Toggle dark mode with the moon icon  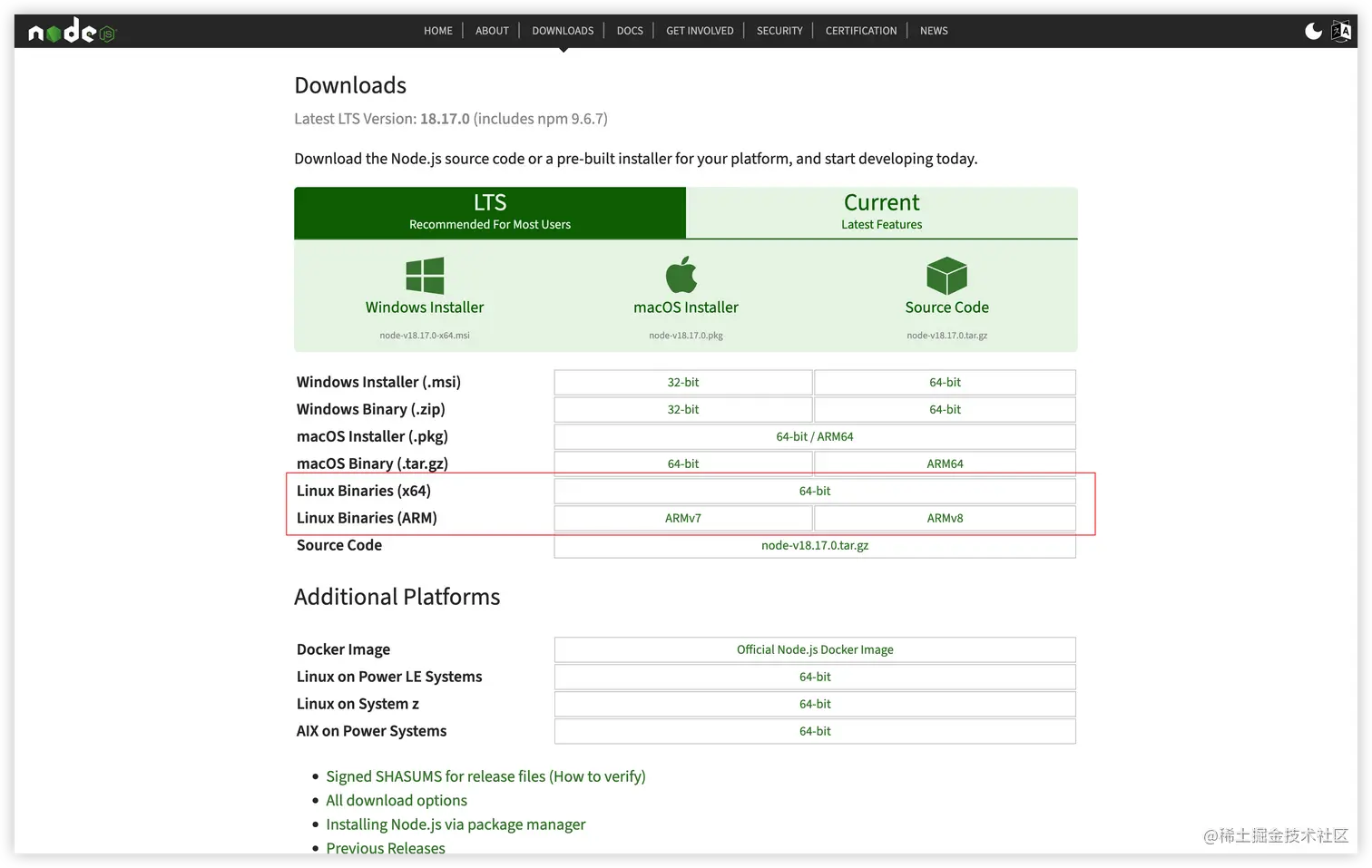tap(1313, 31)
